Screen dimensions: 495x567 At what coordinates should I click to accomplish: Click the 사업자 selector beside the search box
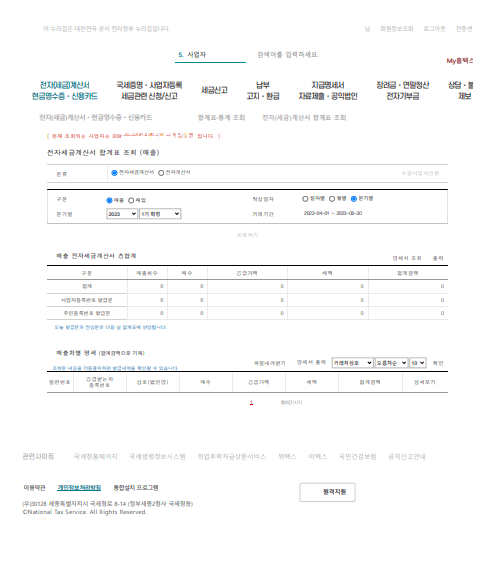(210, 55)
